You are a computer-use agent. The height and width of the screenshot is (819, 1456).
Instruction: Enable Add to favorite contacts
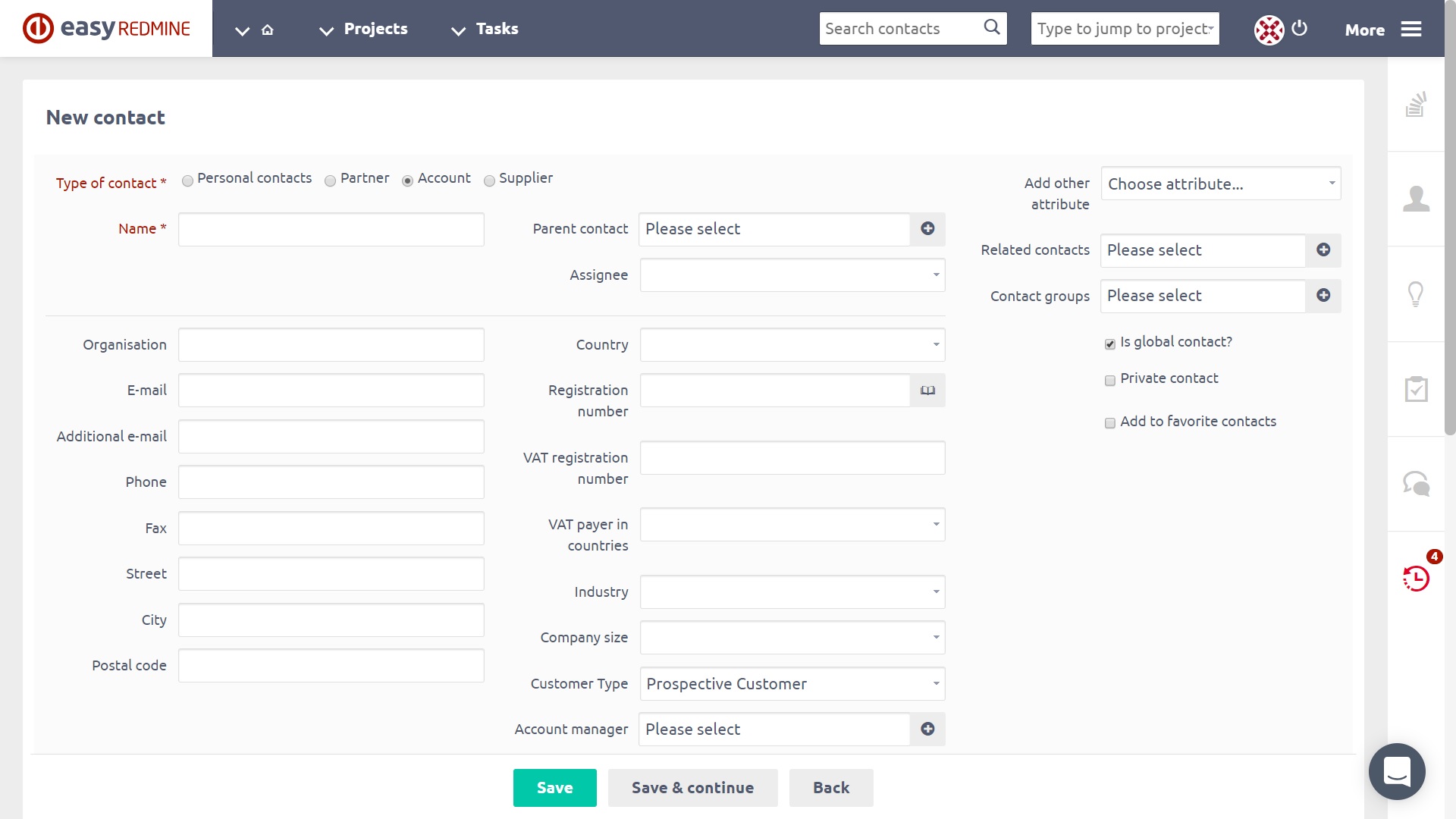coord(1110,423)
